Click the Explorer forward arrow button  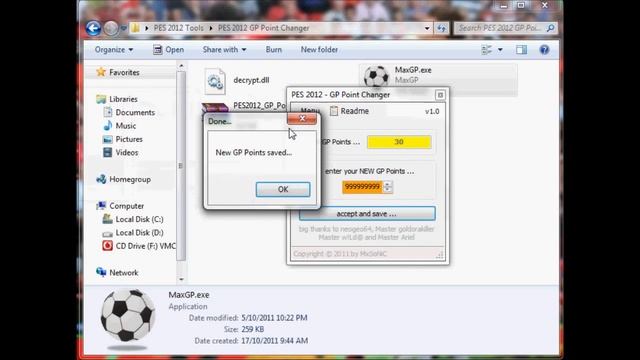(111, 28)
